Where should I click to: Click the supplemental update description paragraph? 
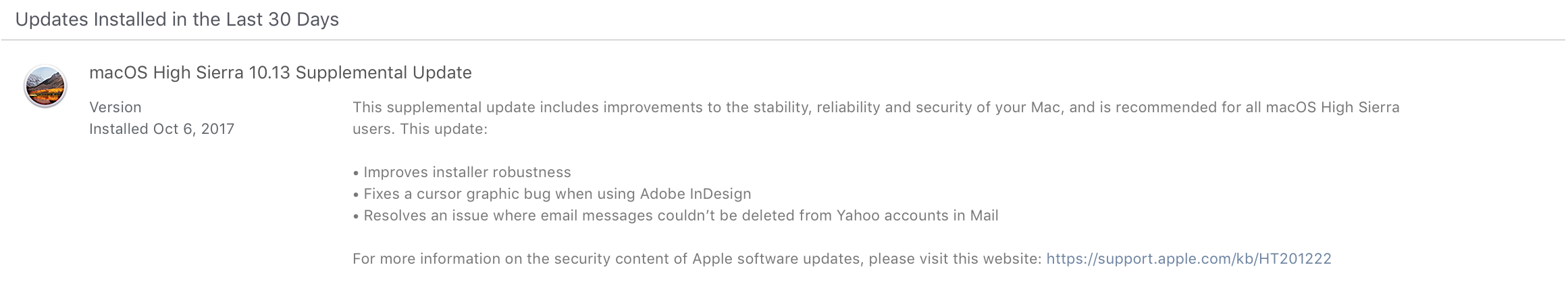coord(876,118)
